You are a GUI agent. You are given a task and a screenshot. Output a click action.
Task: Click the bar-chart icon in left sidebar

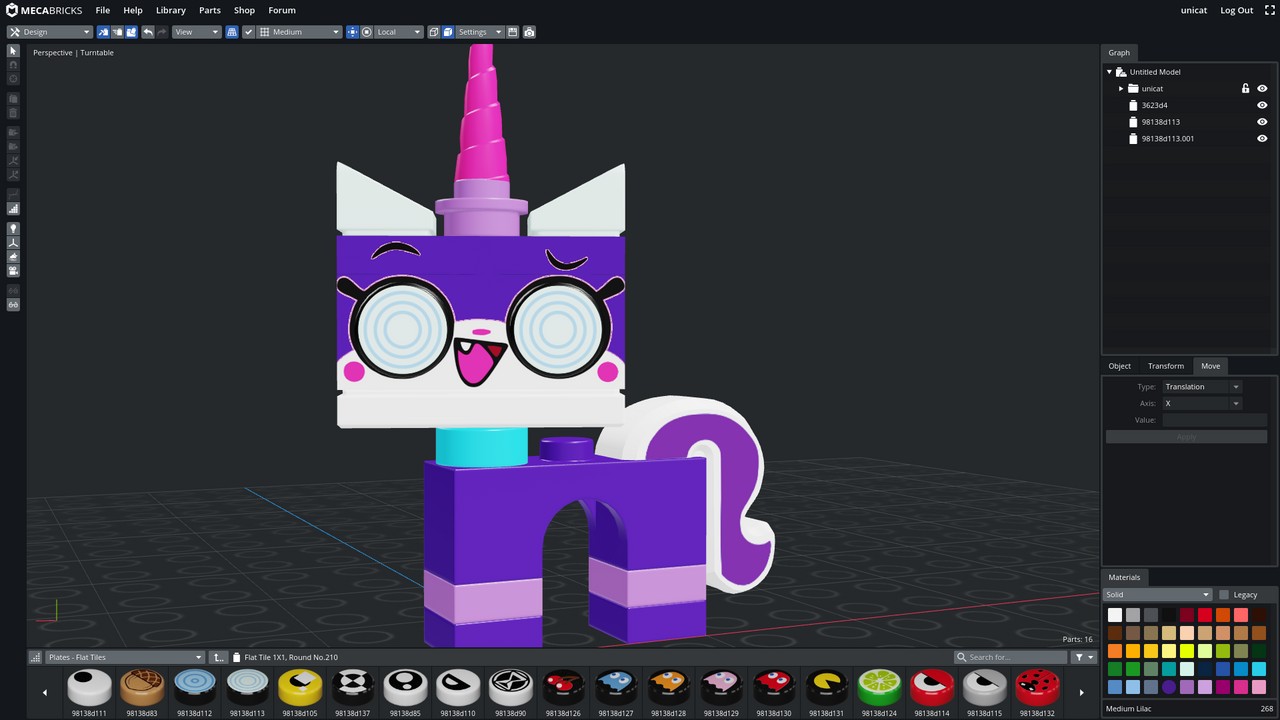click(13, 209)
